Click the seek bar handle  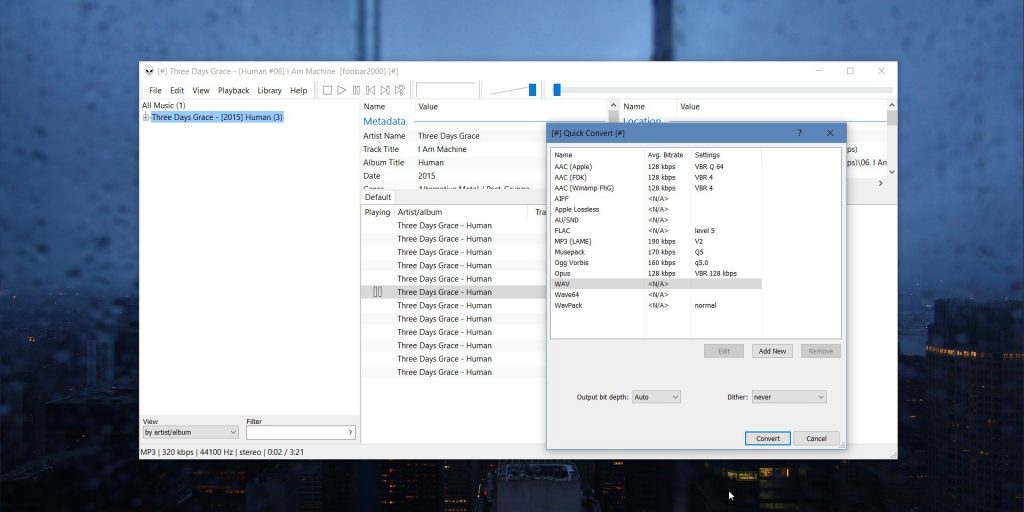(557, 90)
